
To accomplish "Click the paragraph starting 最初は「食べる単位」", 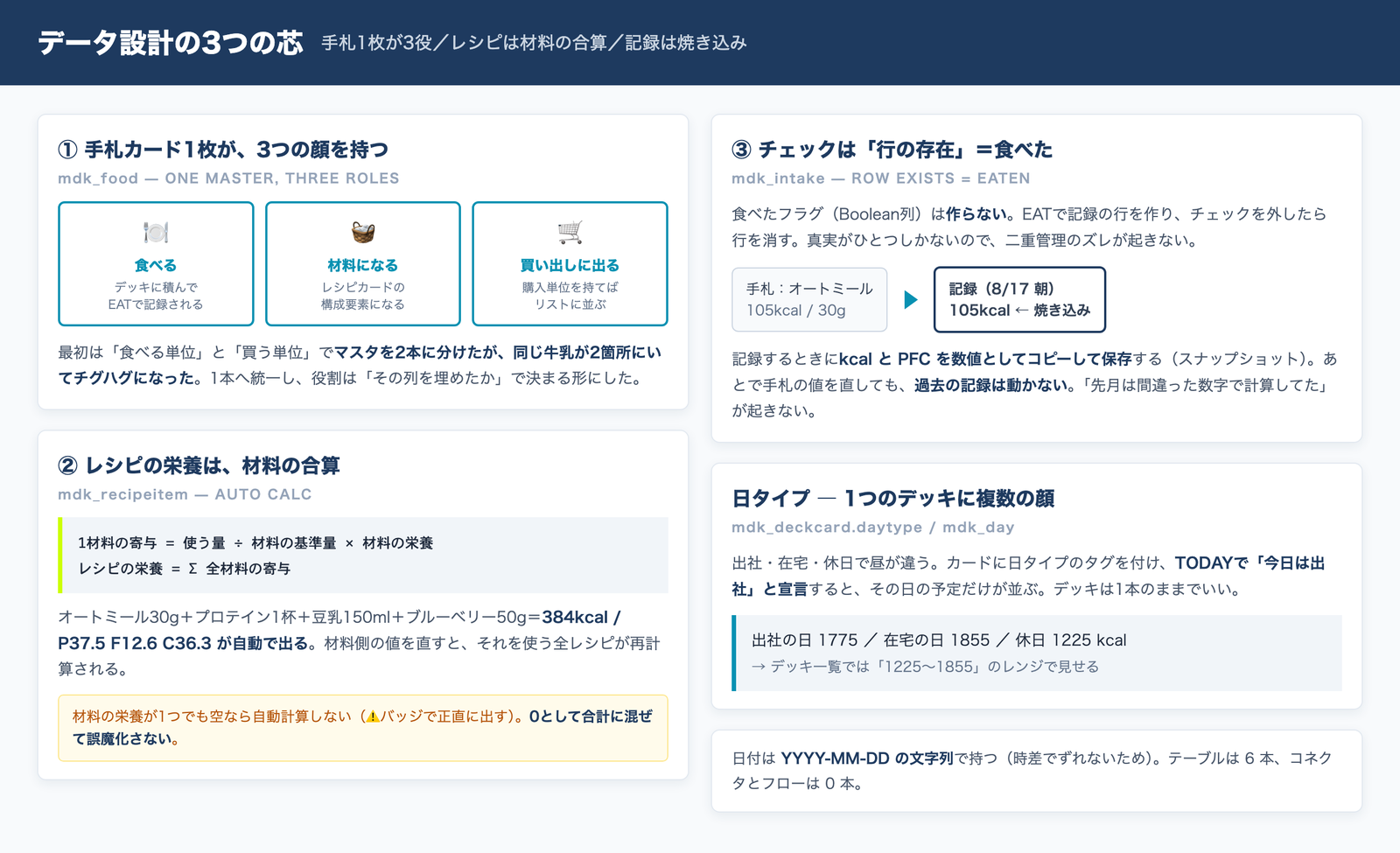I will tap(360, 366).
